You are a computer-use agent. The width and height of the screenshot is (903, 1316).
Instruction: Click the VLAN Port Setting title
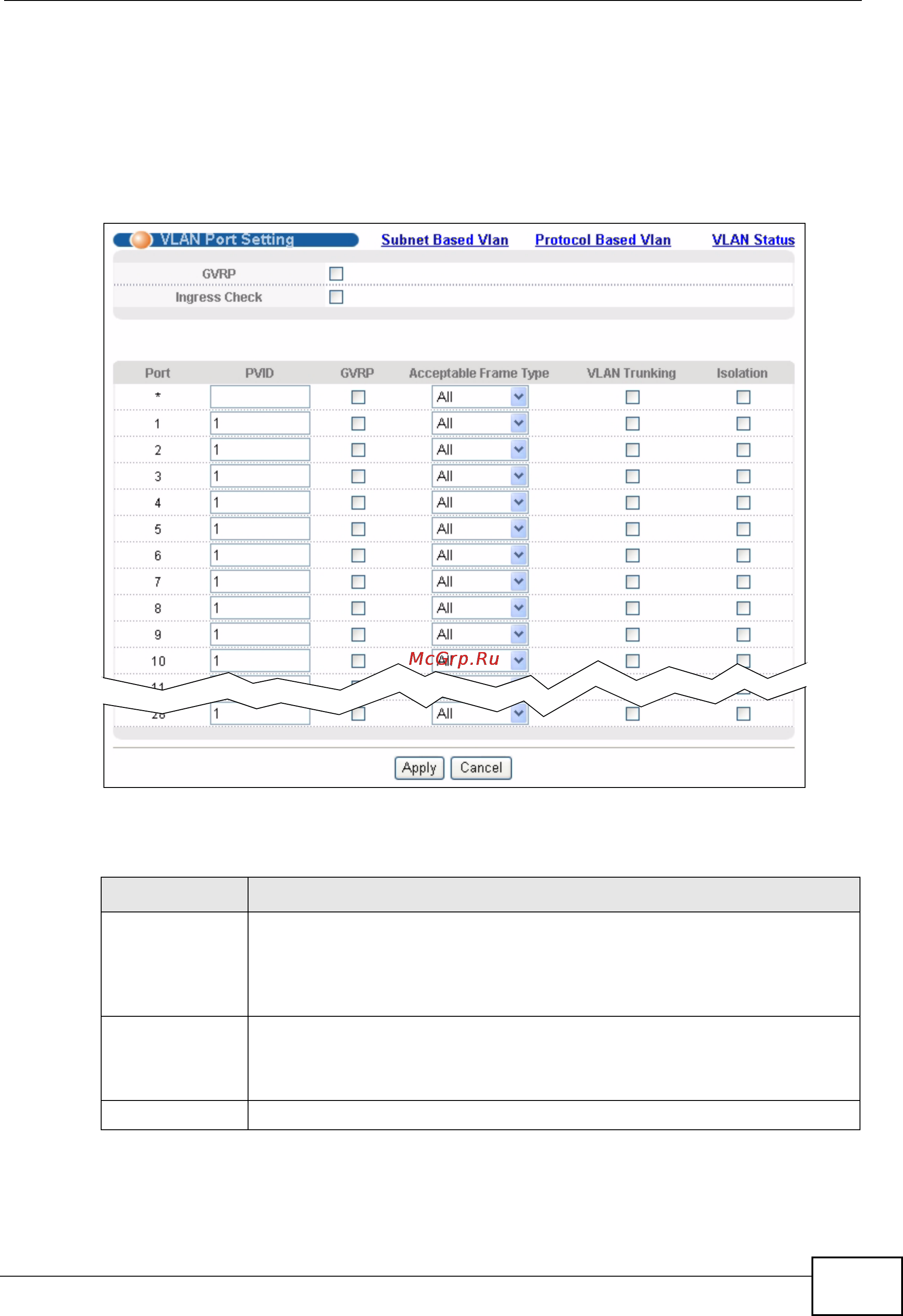[227, 239]
